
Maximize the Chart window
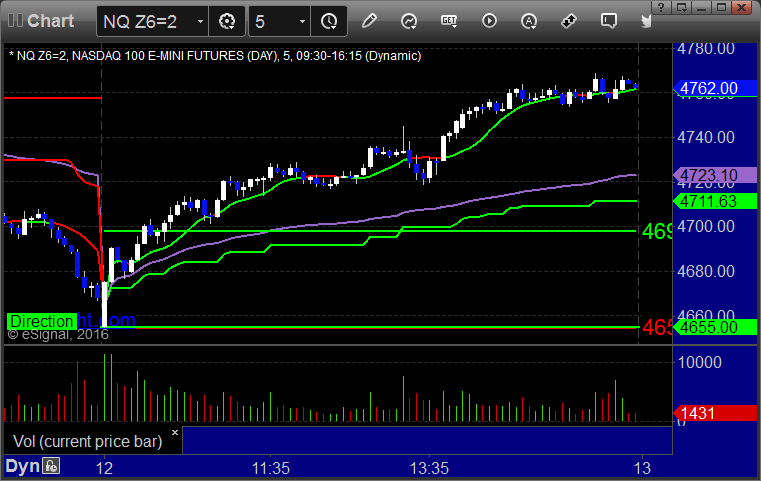tap(722, 7)
